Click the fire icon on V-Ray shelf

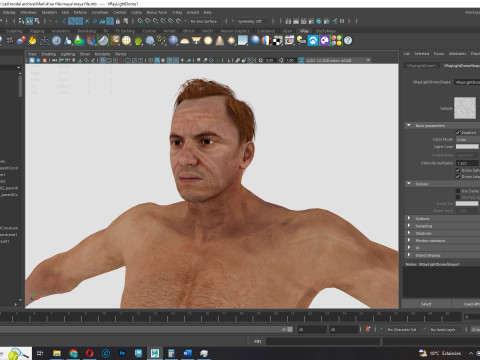click(x=32, y=41)
